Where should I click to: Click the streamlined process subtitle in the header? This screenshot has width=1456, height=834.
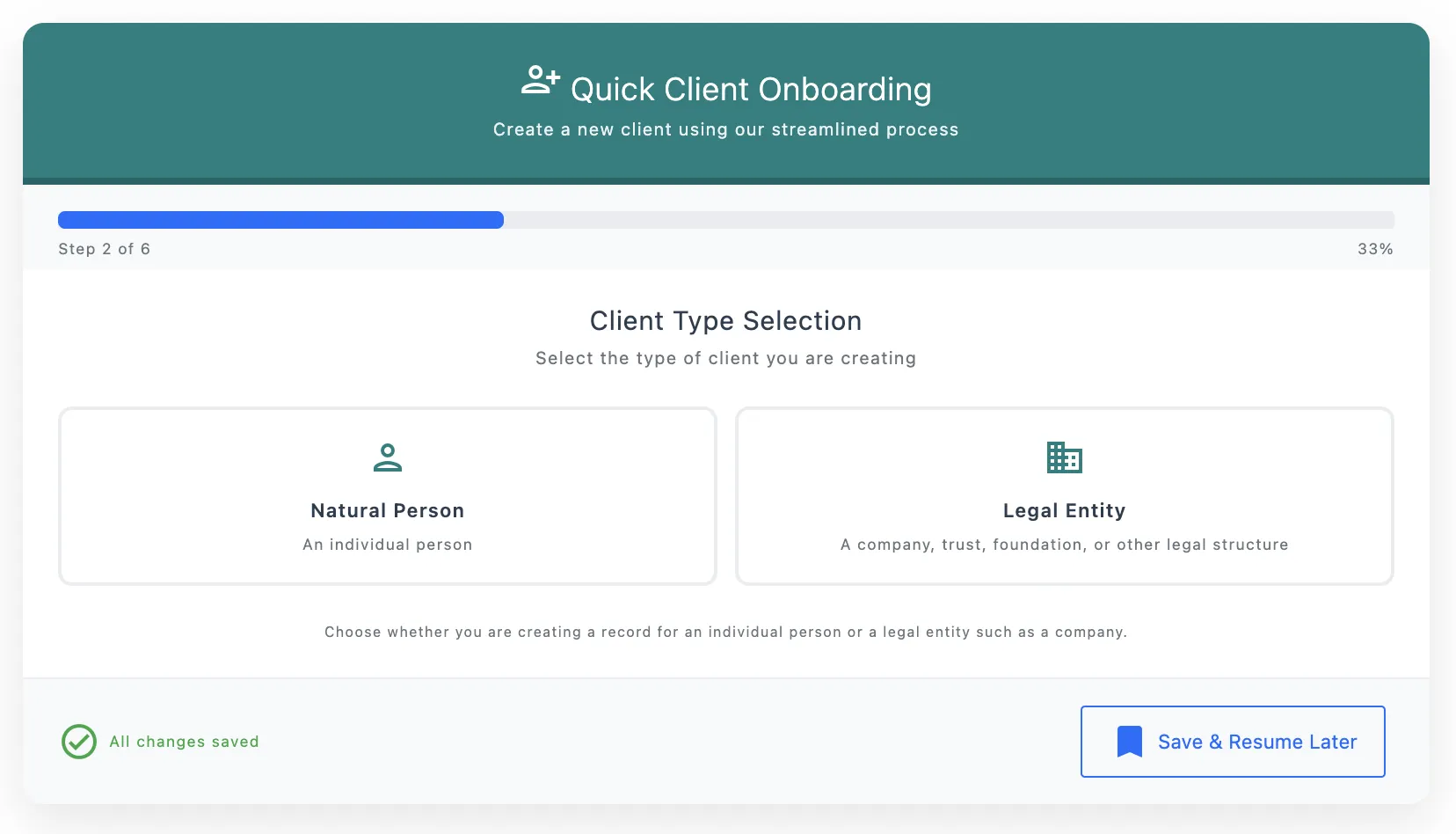[x=725, y=129]
